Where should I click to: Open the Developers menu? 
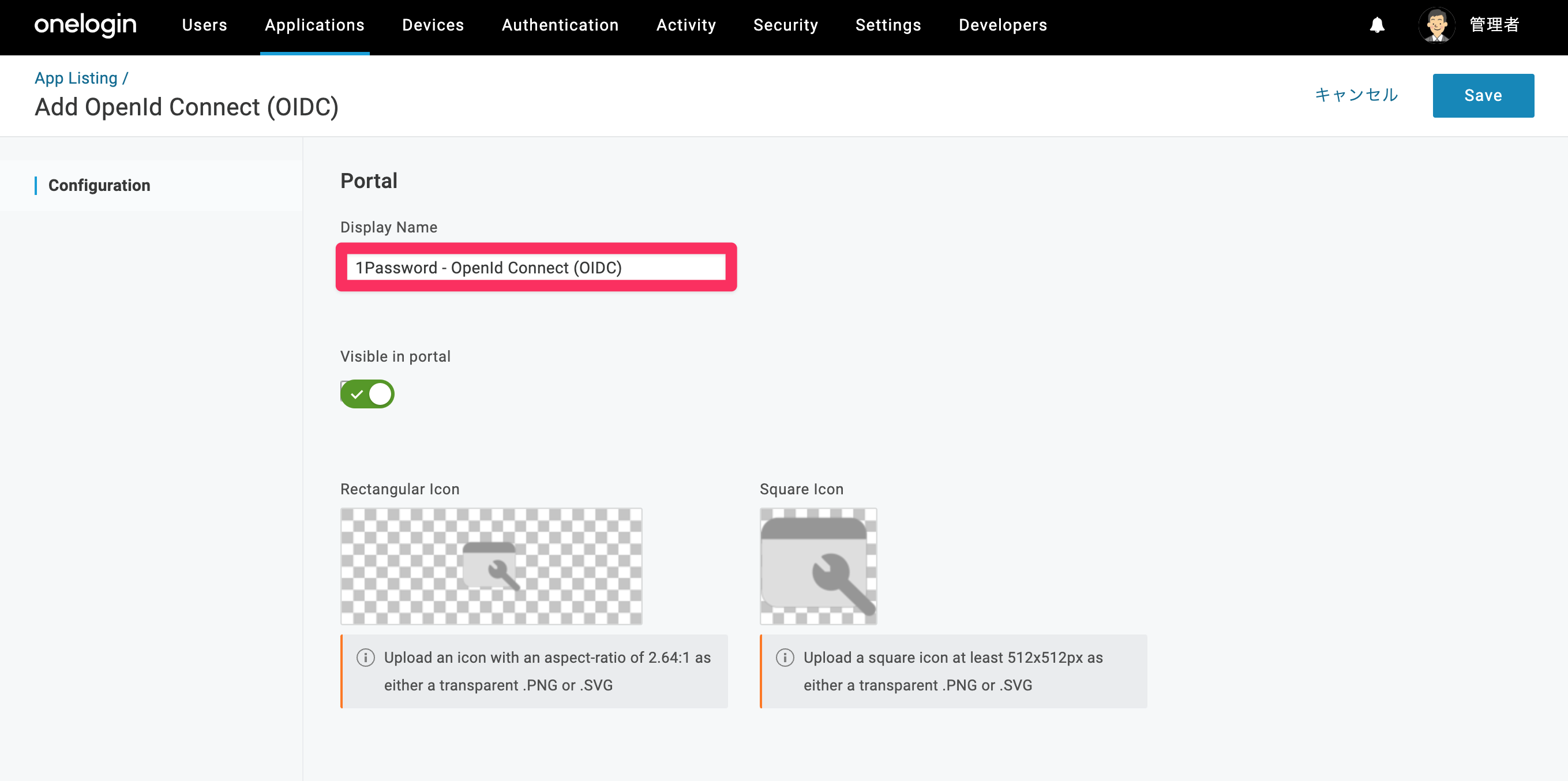coord(1003,25)
